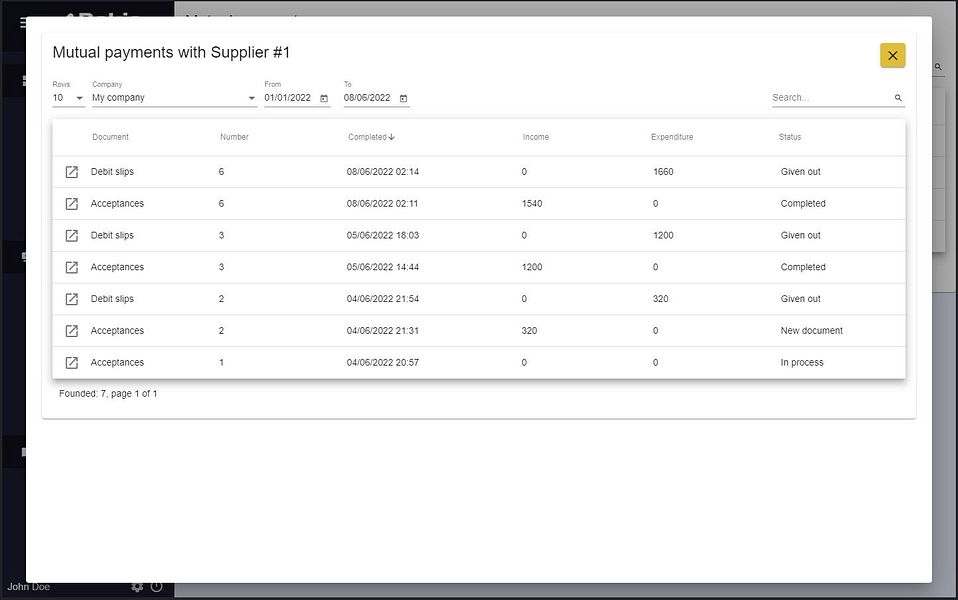The image size is (958, 600).
Task: Click the Search text field
Action: (831, 98)
